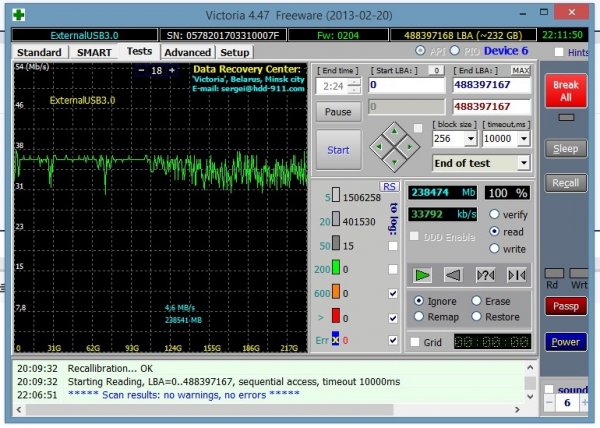Expand the End of test dropdown
Viewport: 600px width, 428px height.
[x=523, y=163]
